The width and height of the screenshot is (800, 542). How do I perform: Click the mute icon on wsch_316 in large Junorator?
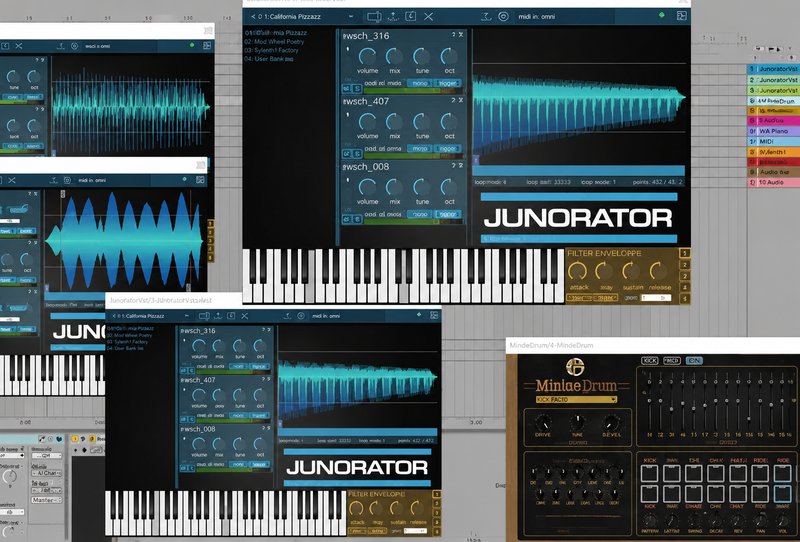[x=346, y=89]
